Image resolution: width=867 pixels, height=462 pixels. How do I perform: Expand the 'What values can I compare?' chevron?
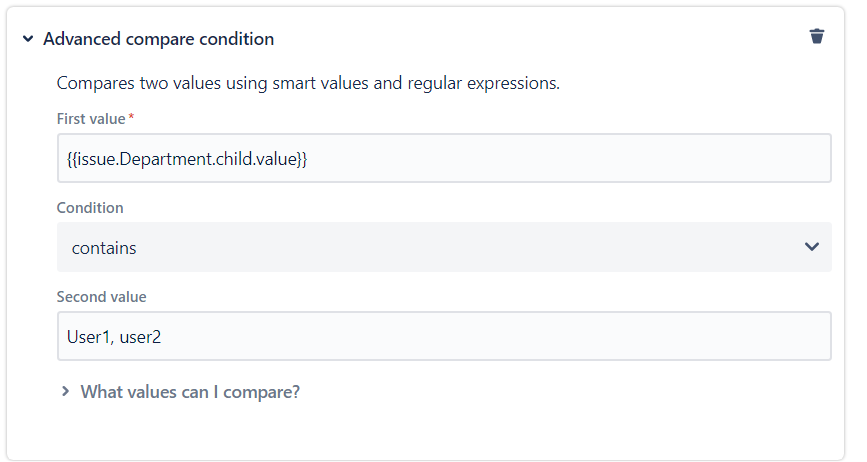pyautogui.click(x=66, y=392)
